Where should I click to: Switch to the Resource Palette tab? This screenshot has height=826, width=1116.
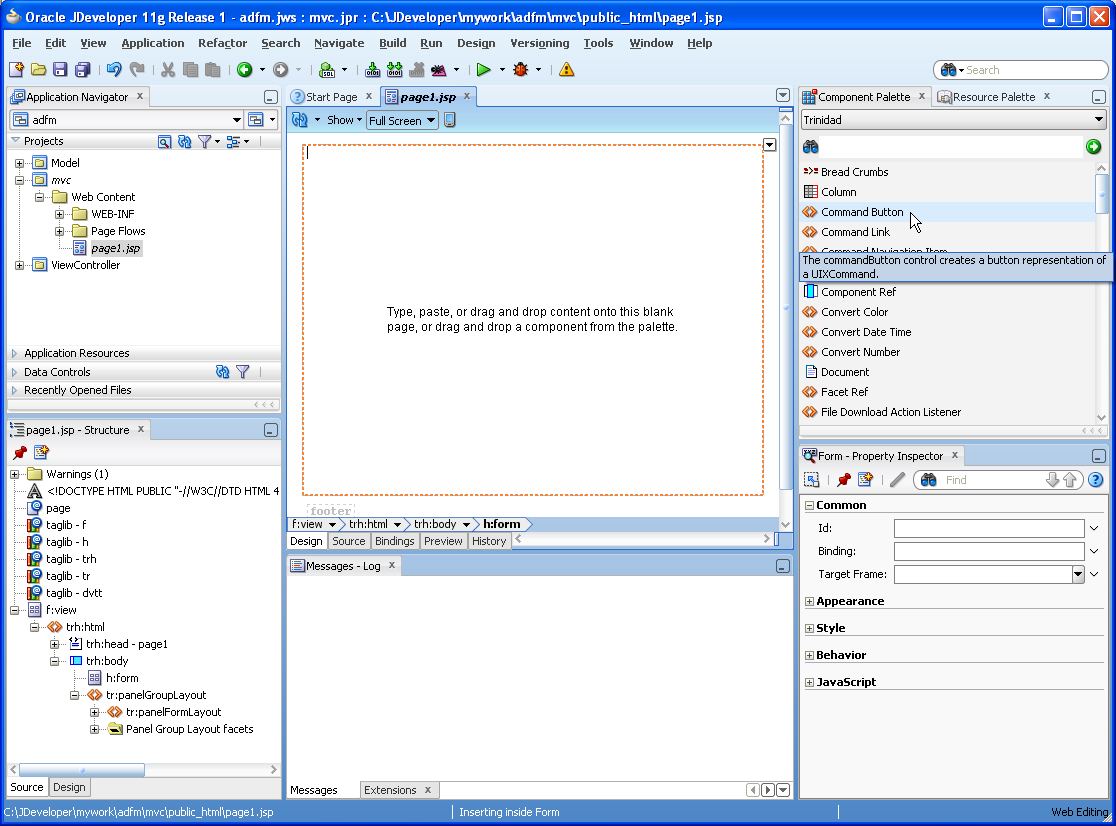click(994, 97)
